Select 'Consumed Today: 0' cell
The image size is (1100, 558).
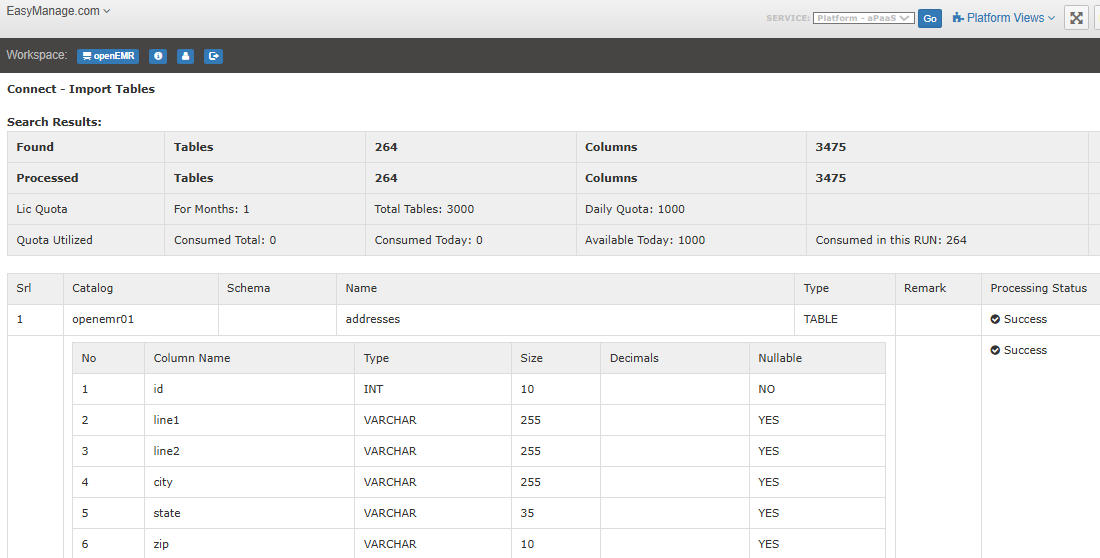point(471,240)
